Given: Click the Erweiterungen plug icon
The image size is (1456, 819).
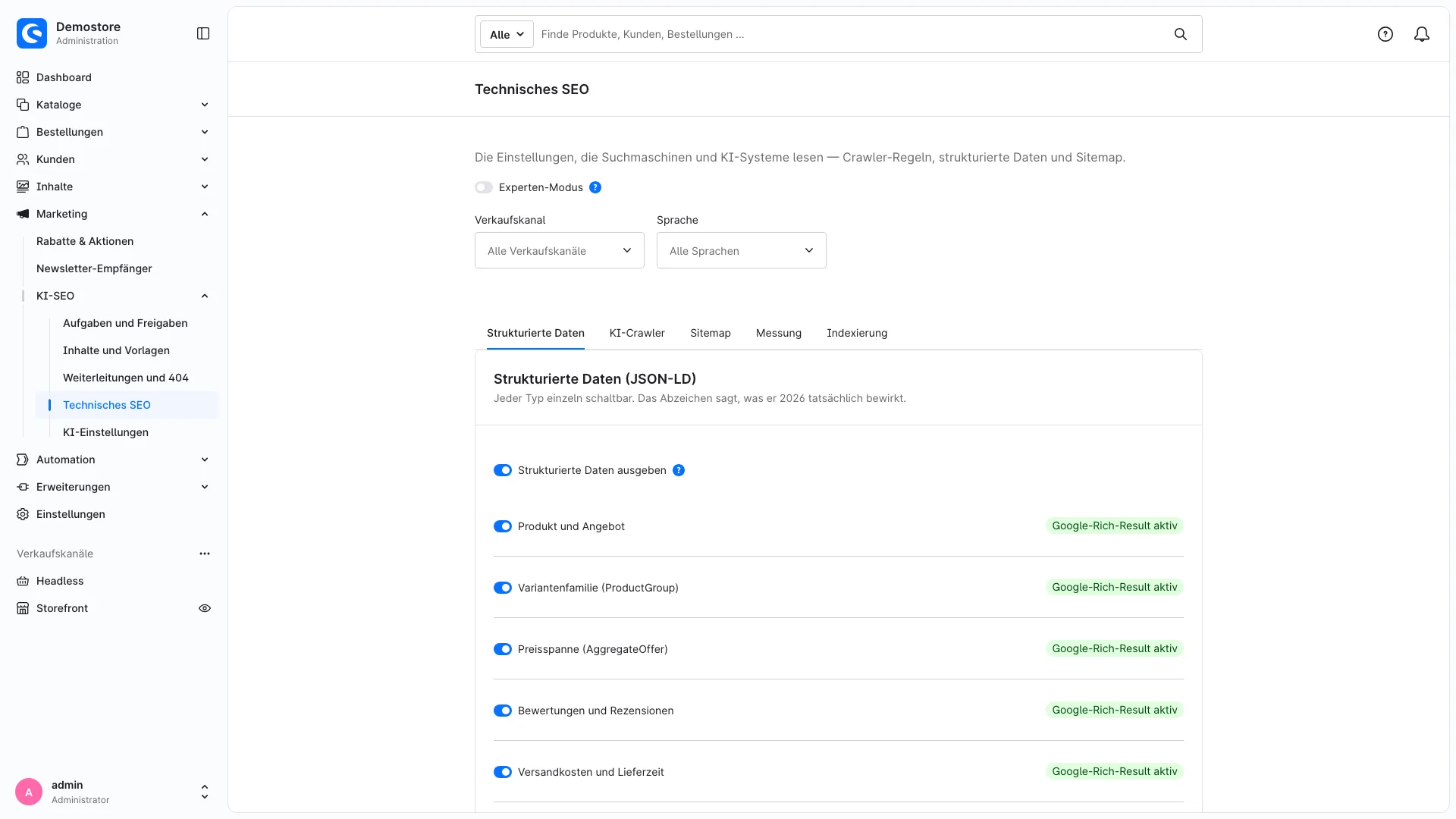Looking at the screenshot, I should (23, 487).
